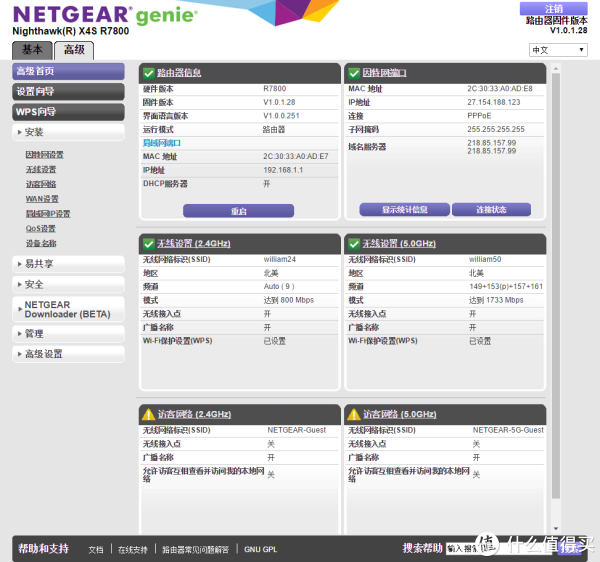This screenshot has height=562, width=600.
Task: Click the scrollbar up arrow
Action: tap(556, 68)
